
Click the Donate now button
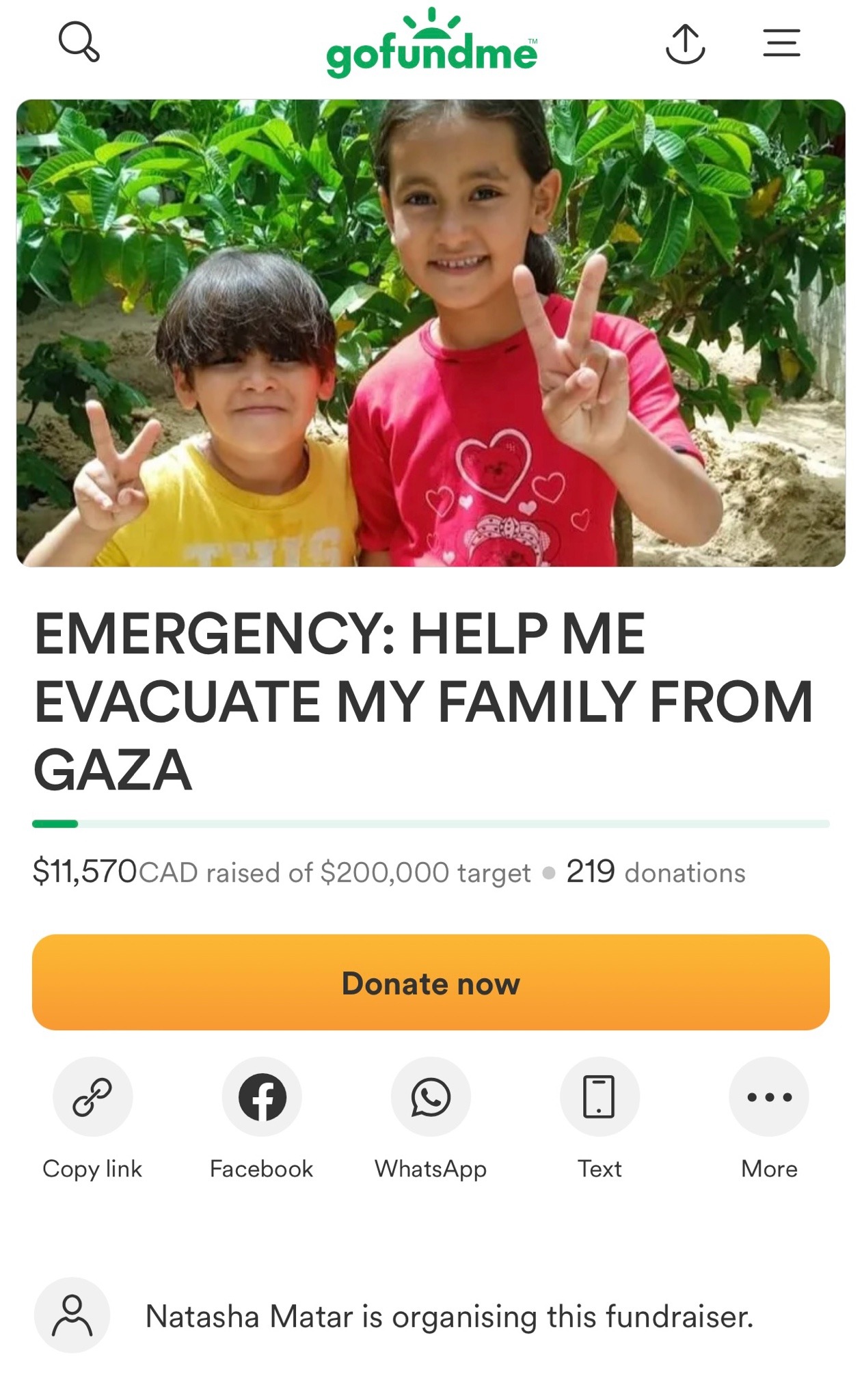coord(431,982)
